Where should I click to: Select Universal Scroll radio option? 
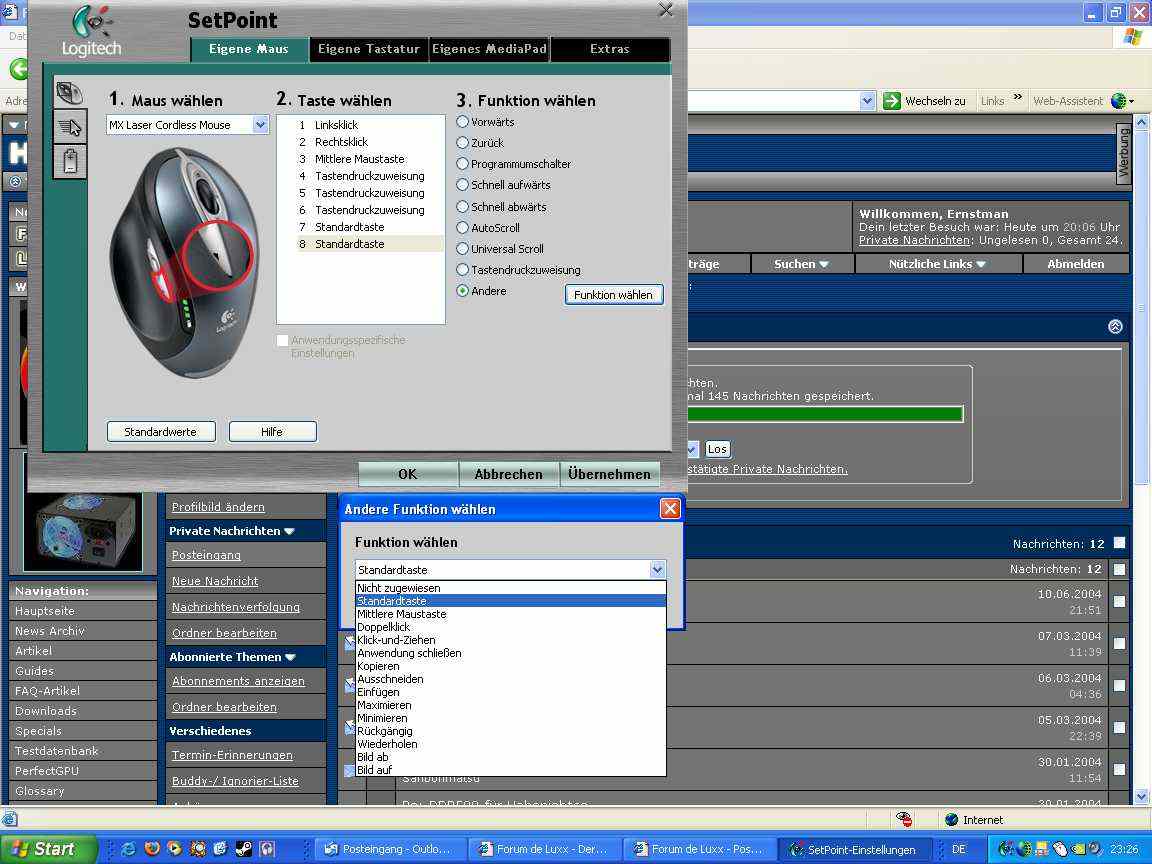(x=463, y=249)
